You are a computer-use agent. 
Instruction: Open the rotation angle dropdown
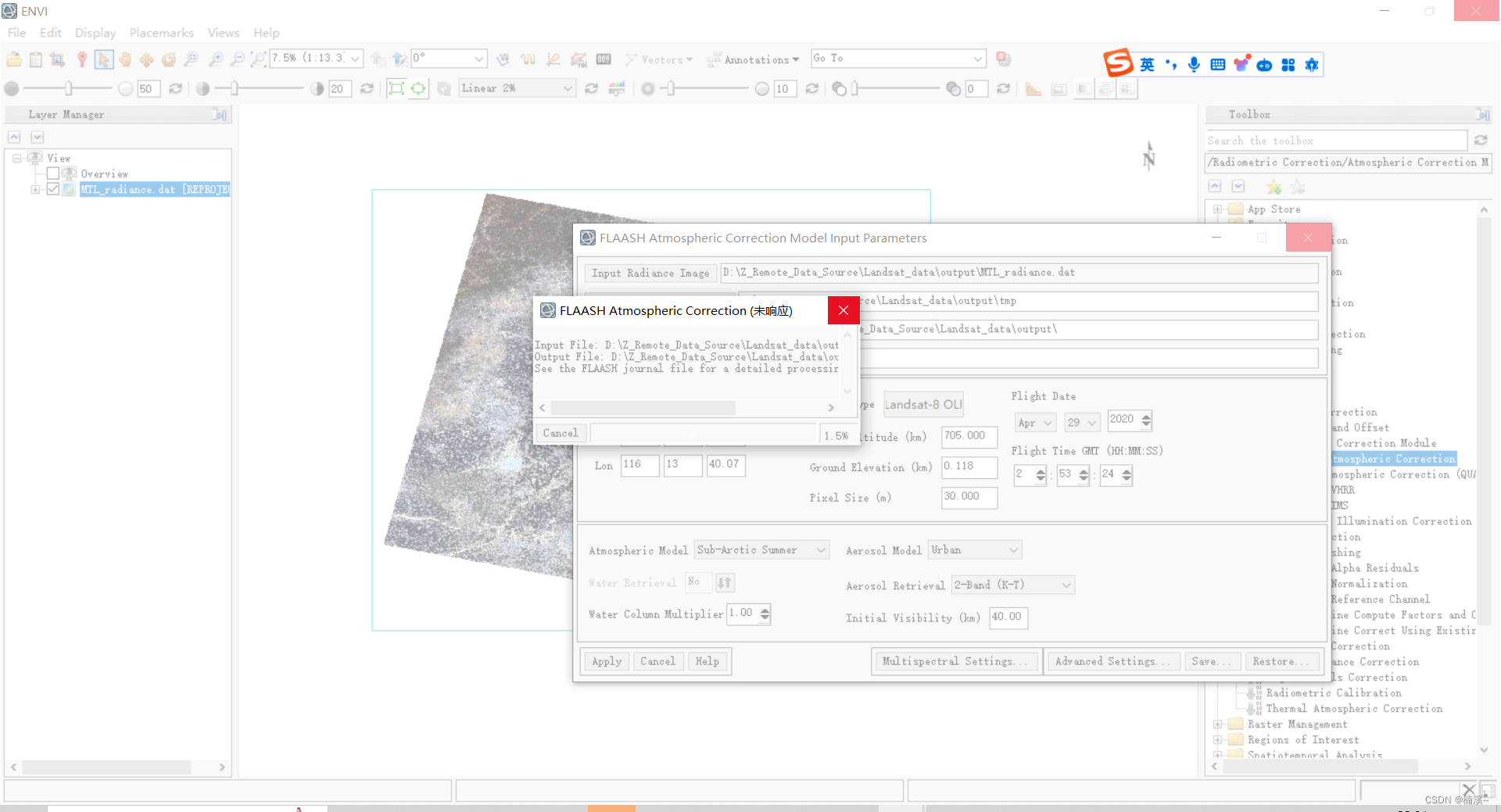tap(478, 59)
